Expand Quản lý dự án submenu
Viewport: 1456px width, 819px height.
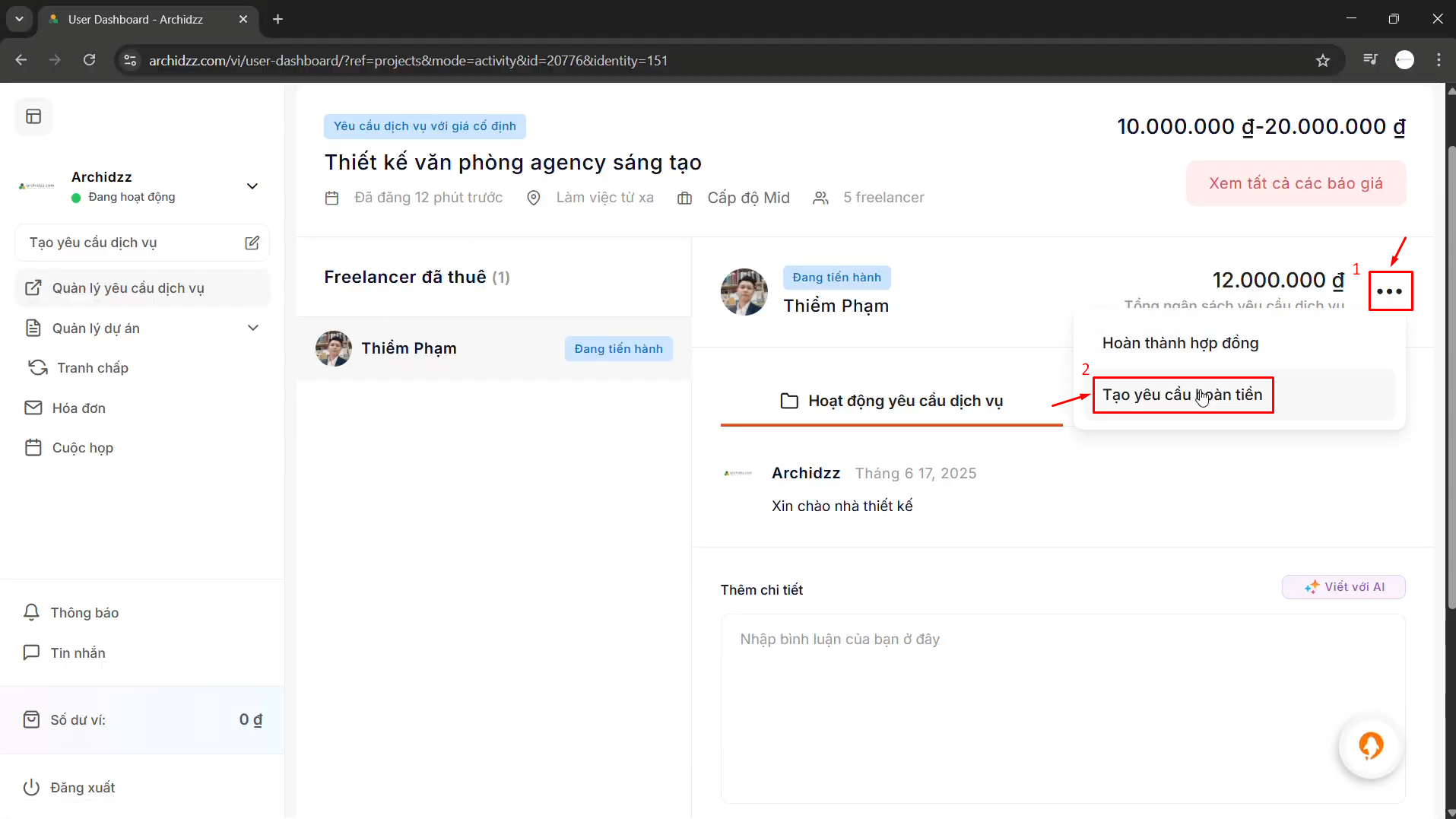(253, 328)
